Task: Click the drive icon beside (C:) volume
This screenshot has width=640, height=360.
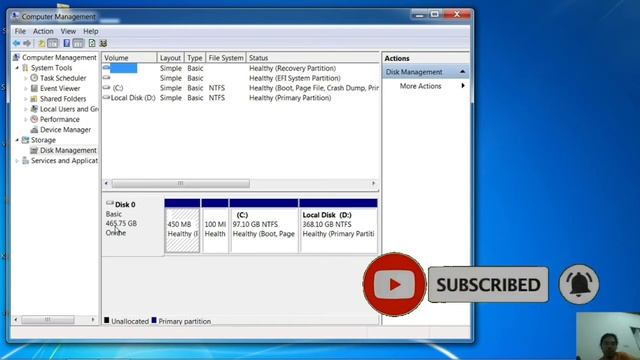Action: 107,87
